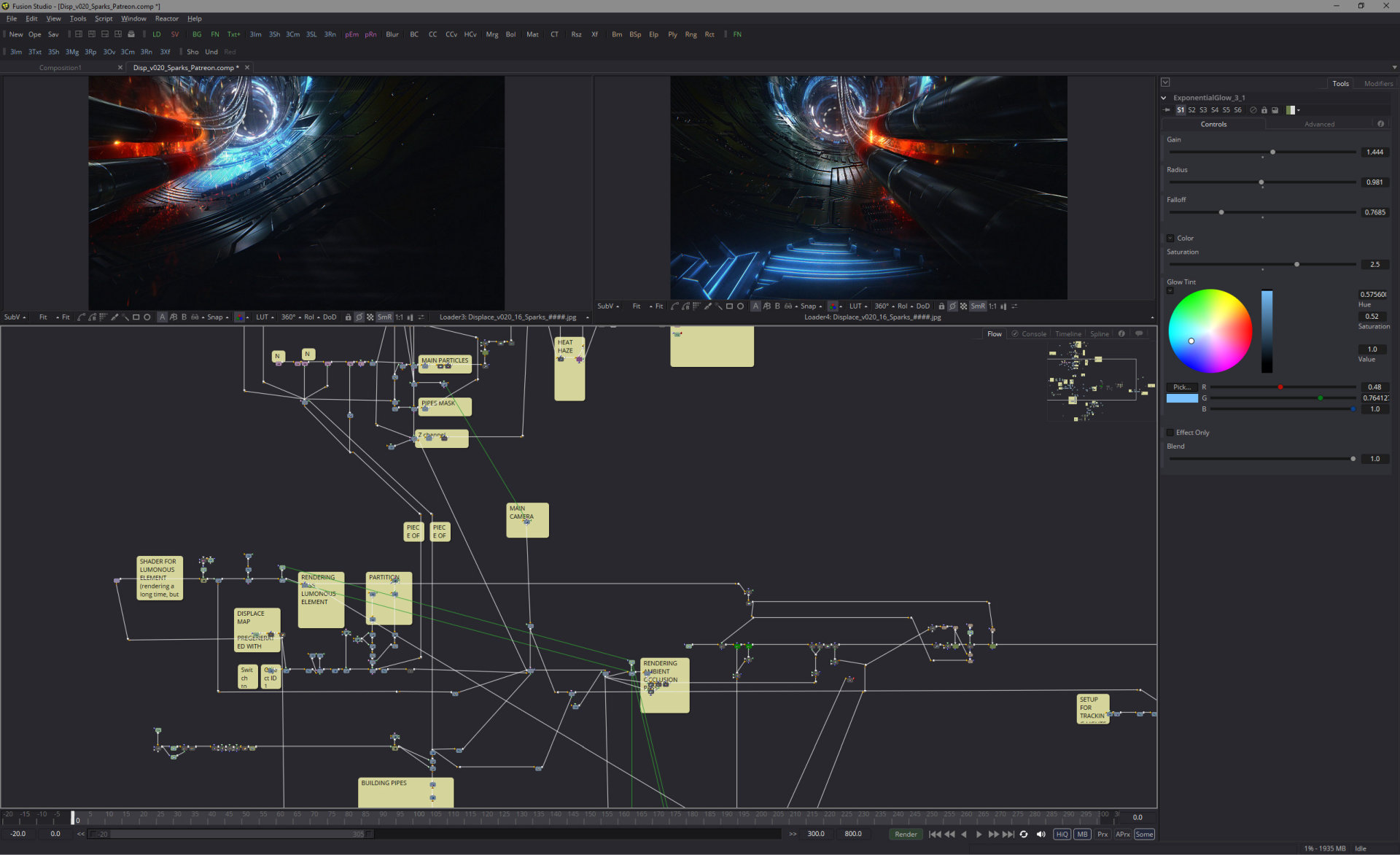Click the print icon in top toolbar

(x=131, y=34)
